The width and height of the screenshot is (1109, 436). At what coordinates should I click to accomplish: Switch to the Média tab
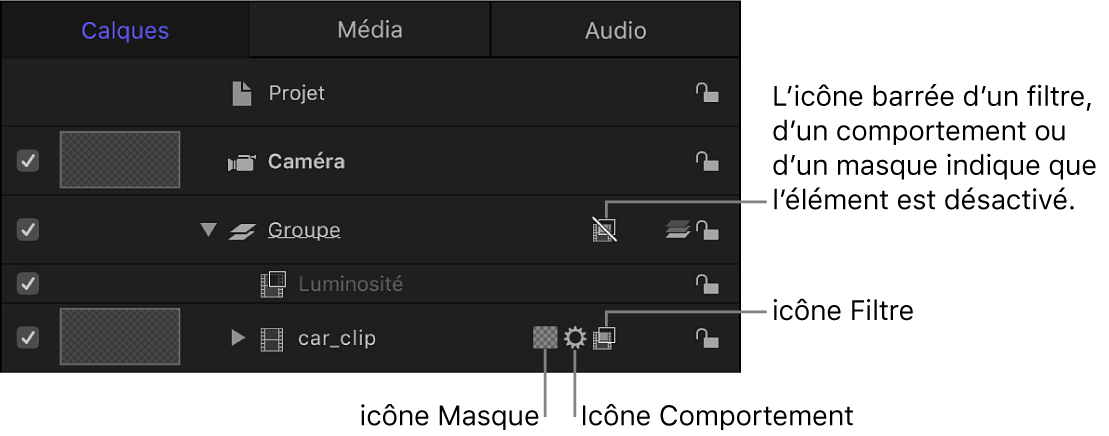click(x=369, y=30)
